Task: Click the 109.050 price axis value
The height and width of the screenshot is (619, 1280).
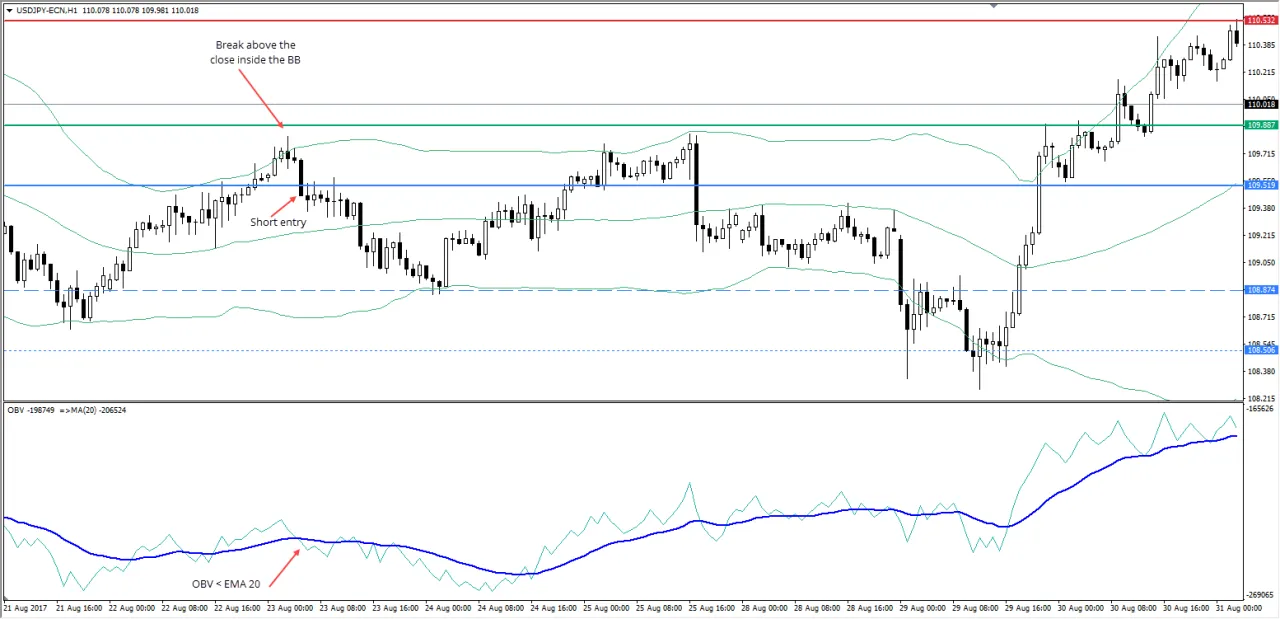Action: [x=1261, y=262]
